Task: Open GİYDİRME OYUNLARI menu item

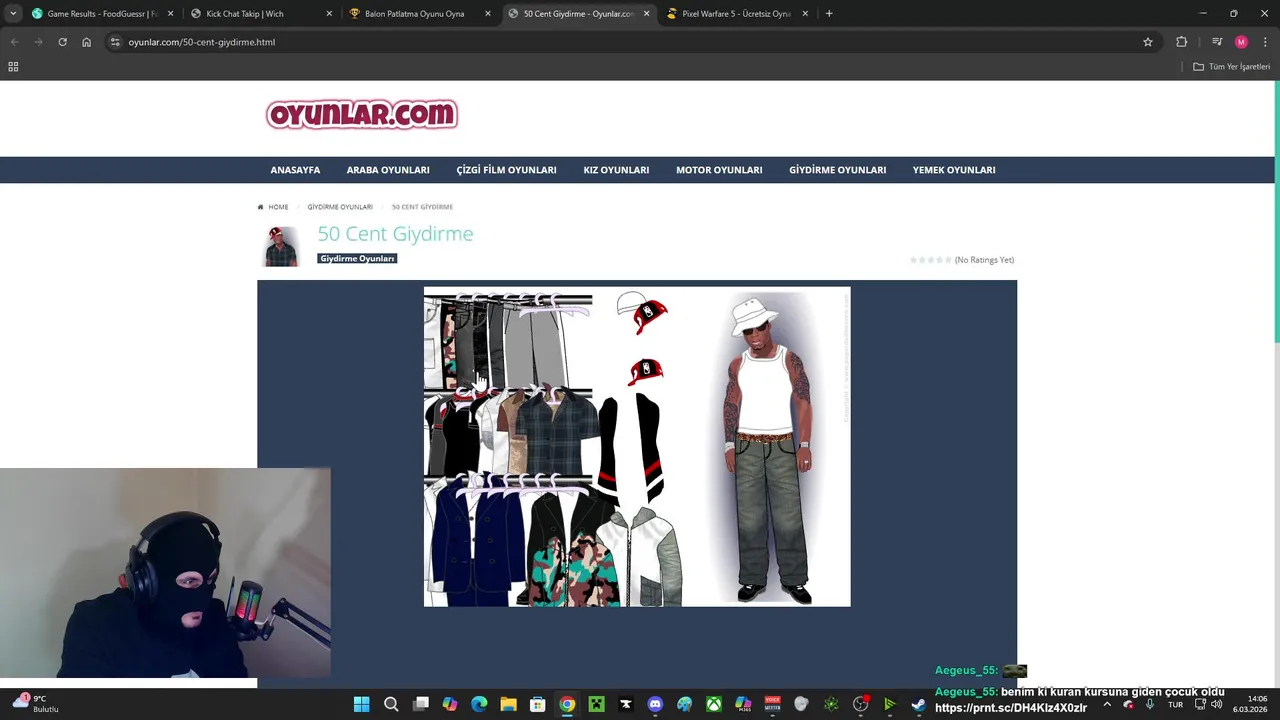Action: point(837,170)
